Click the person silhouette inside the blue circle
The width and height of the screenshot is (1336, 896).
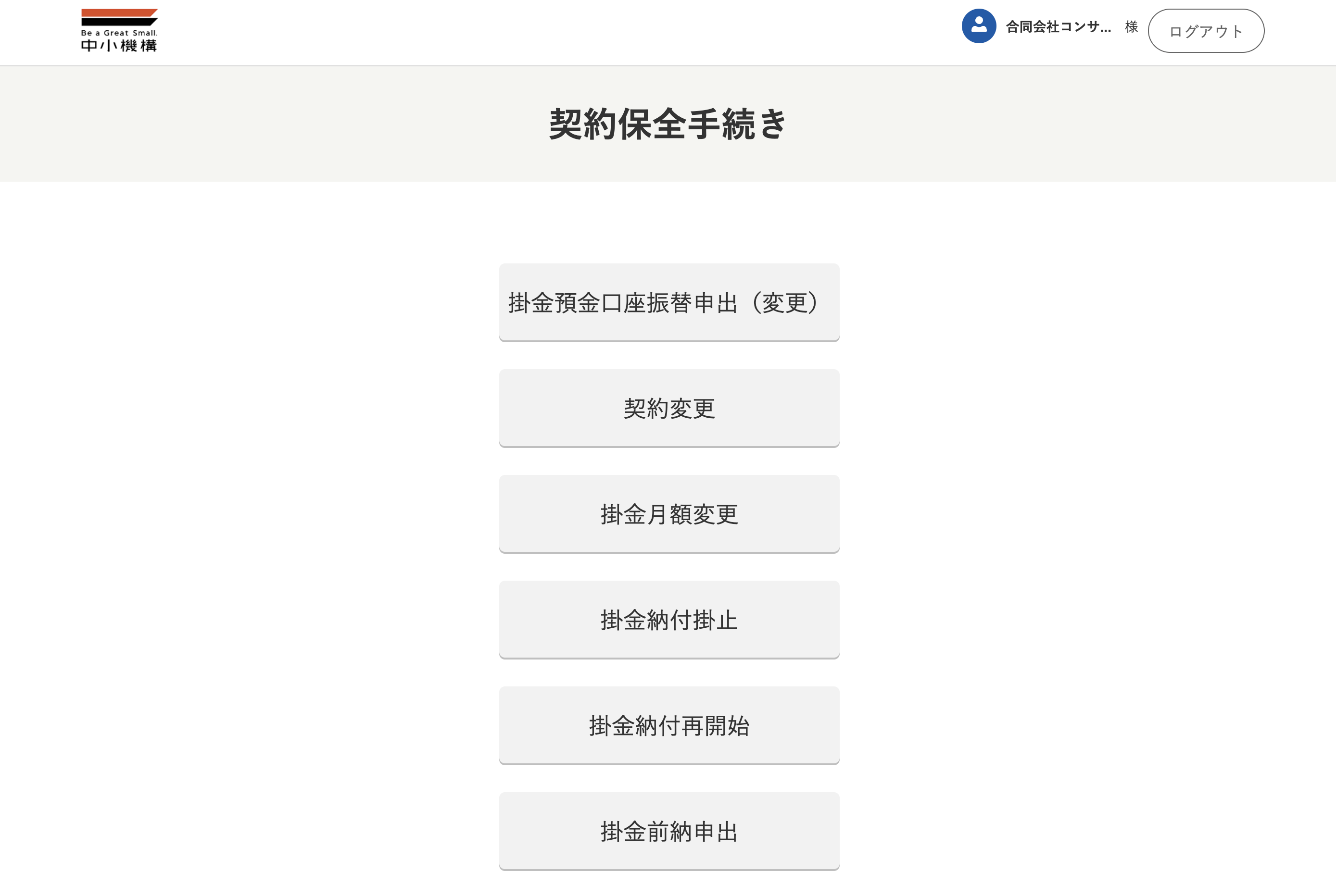point(979,24)
